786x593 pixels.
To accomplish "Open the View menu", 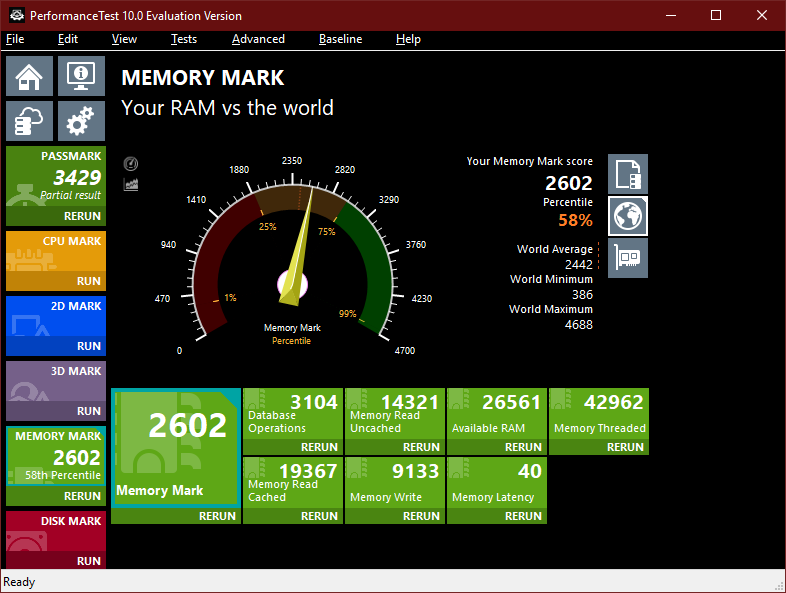I will coord(124,39).
